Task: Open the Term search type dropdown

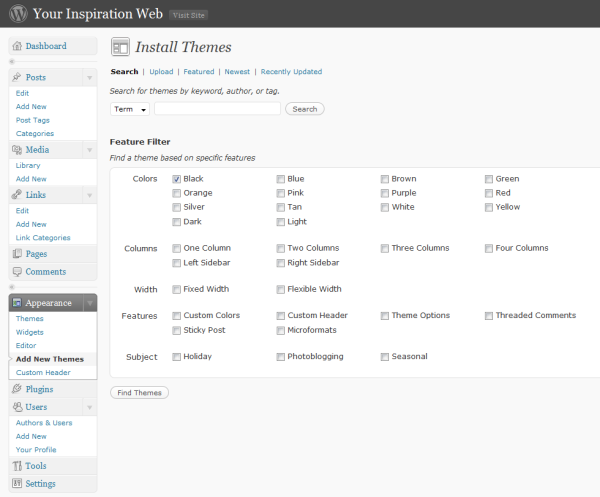Action: pos(130,109)
